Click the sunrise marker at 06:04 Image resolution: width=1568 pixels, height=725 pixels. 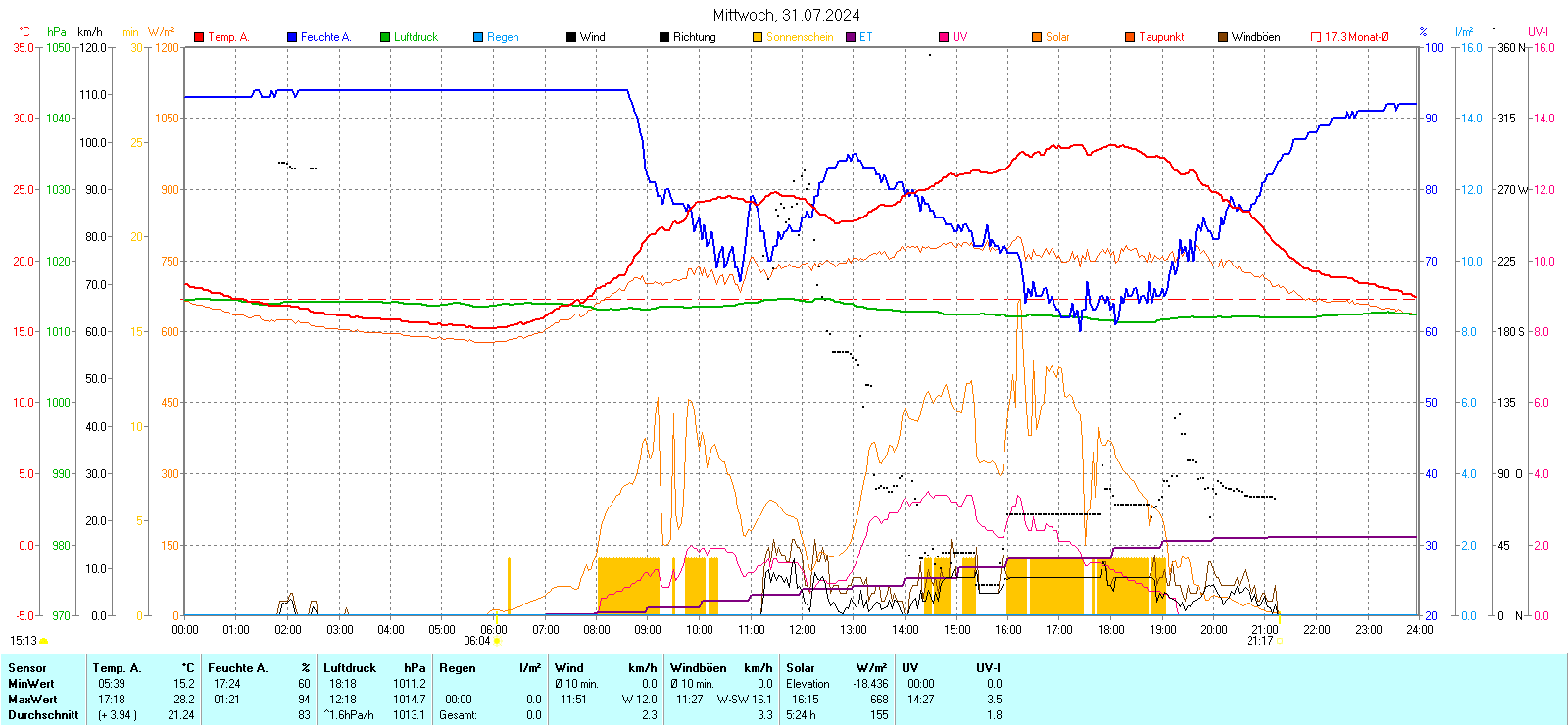pos(497,641)
